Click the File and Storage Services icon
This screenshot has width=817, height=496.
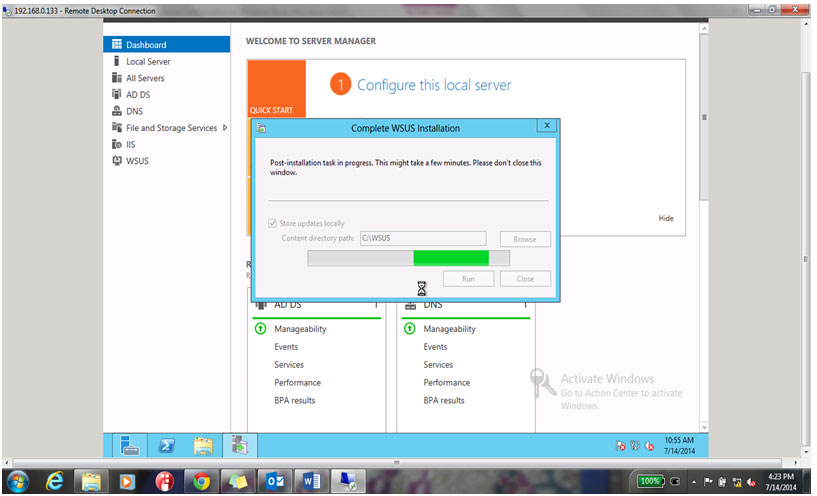tap(117, 128)
